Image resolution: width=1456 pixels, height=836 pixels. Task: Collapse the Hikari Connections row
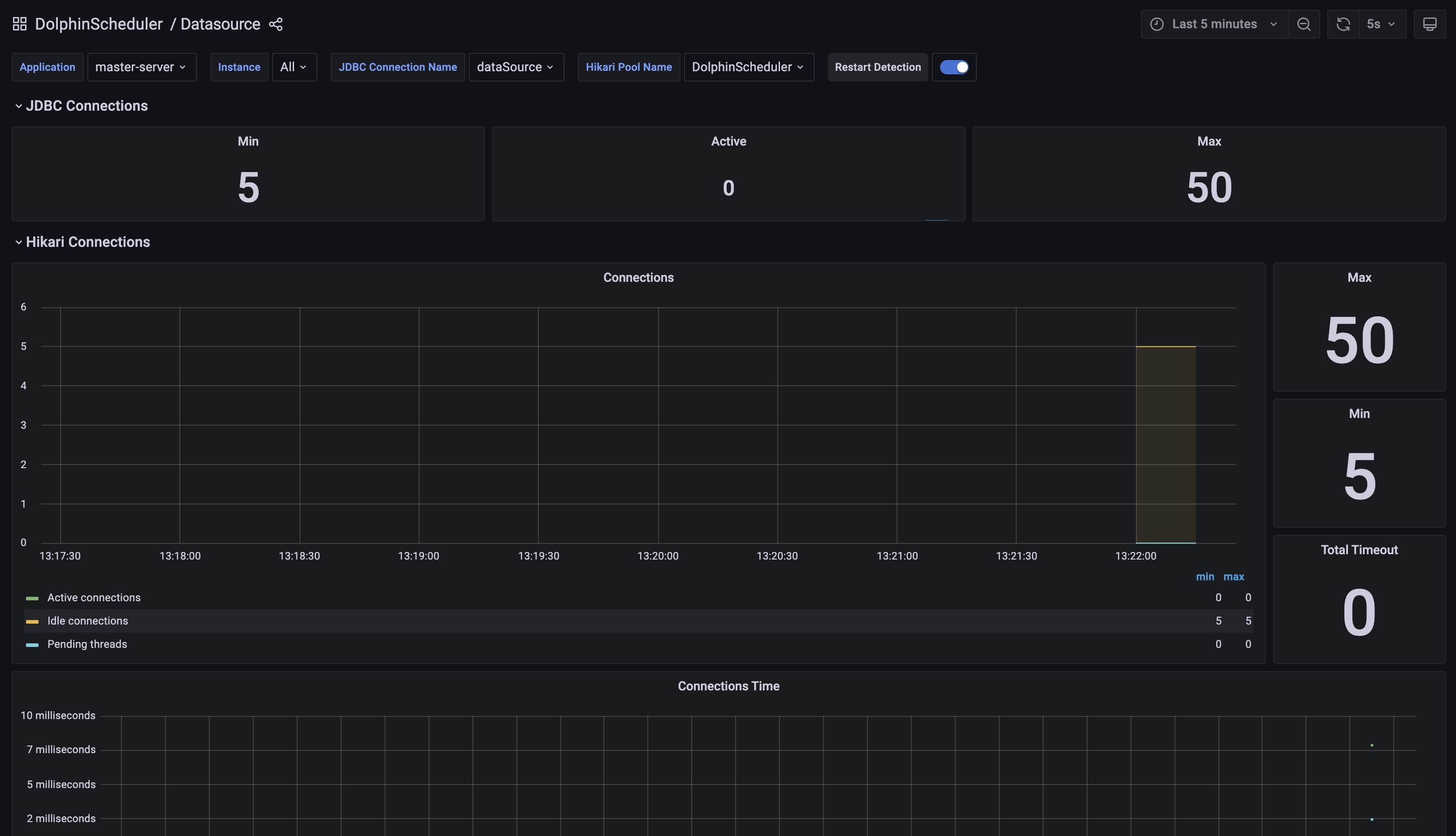point(87,242)
